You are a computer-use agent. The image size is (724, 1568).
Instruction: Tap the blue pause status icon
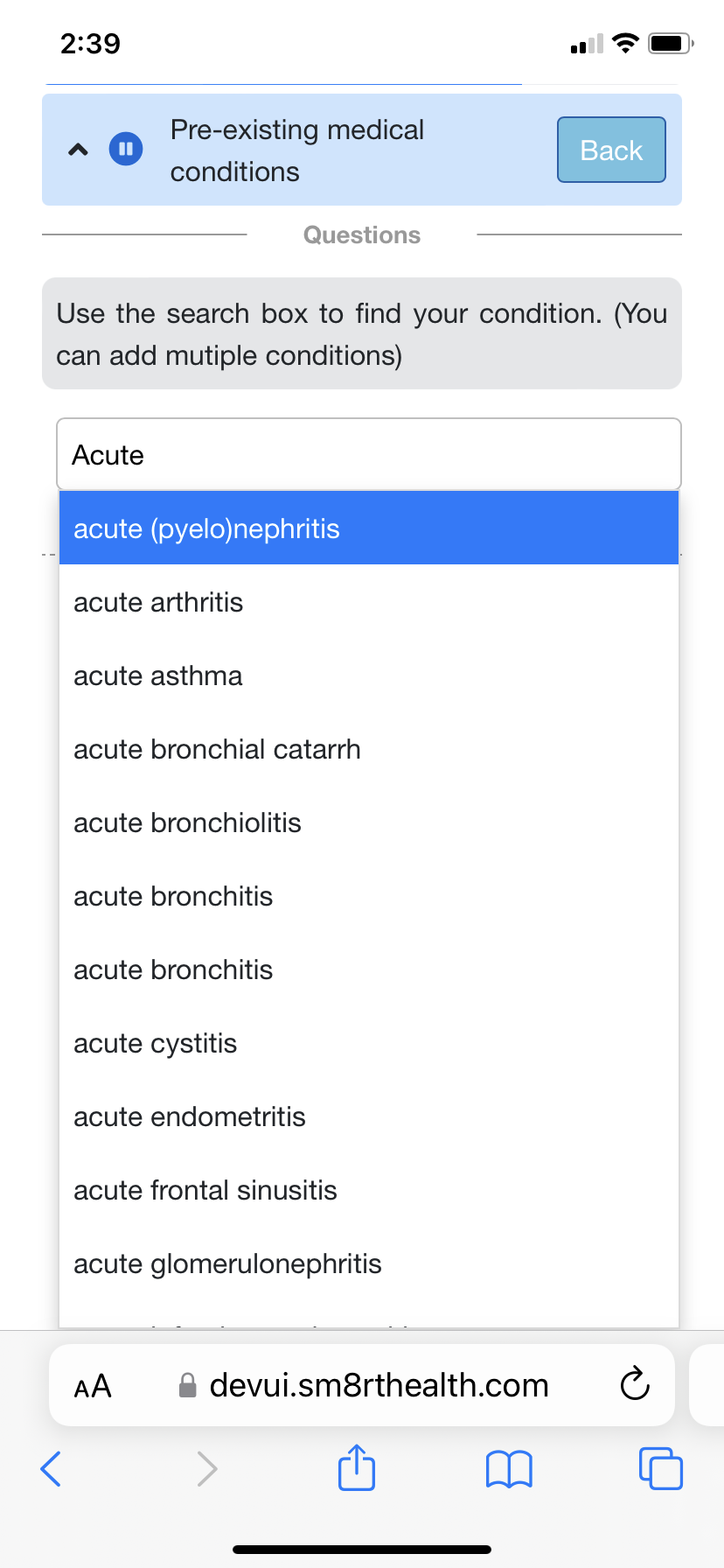coord(126,149)
